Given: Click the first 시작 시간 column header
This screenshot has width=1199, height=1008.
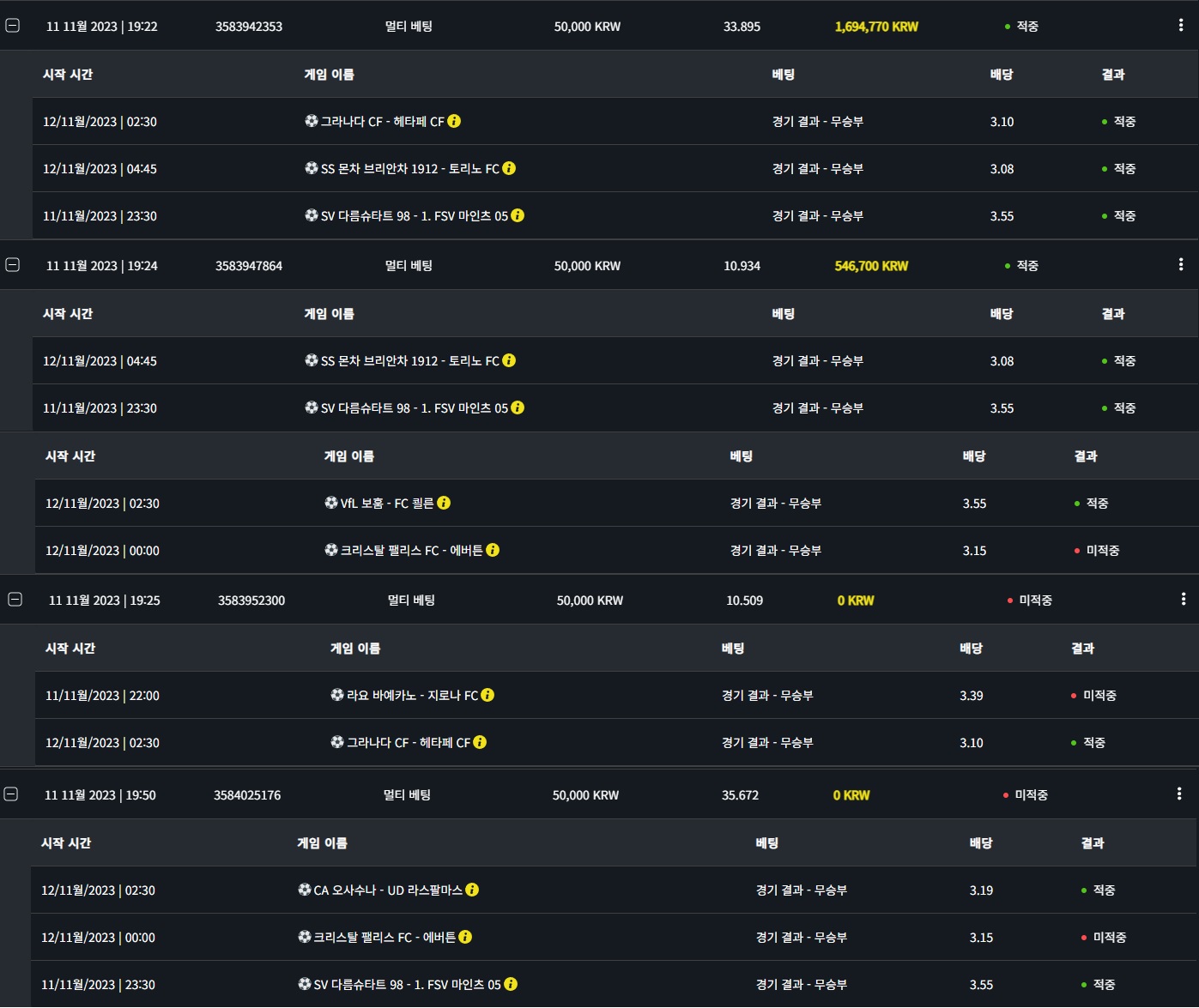Looking at the screenshot, I should pyautogui.click(x=68, y=75).
